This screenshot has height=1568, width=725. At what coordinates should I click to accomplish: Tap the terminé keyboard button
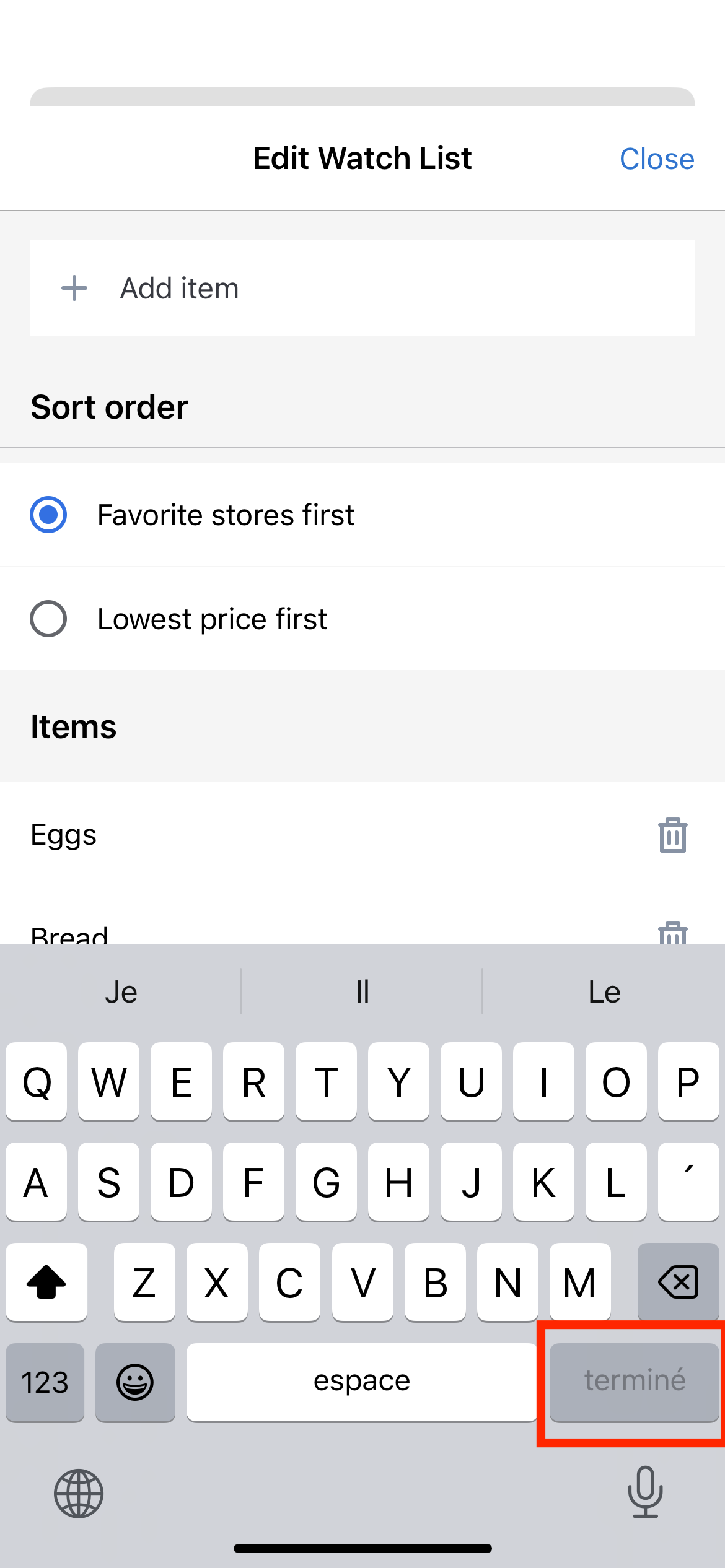635,1382
